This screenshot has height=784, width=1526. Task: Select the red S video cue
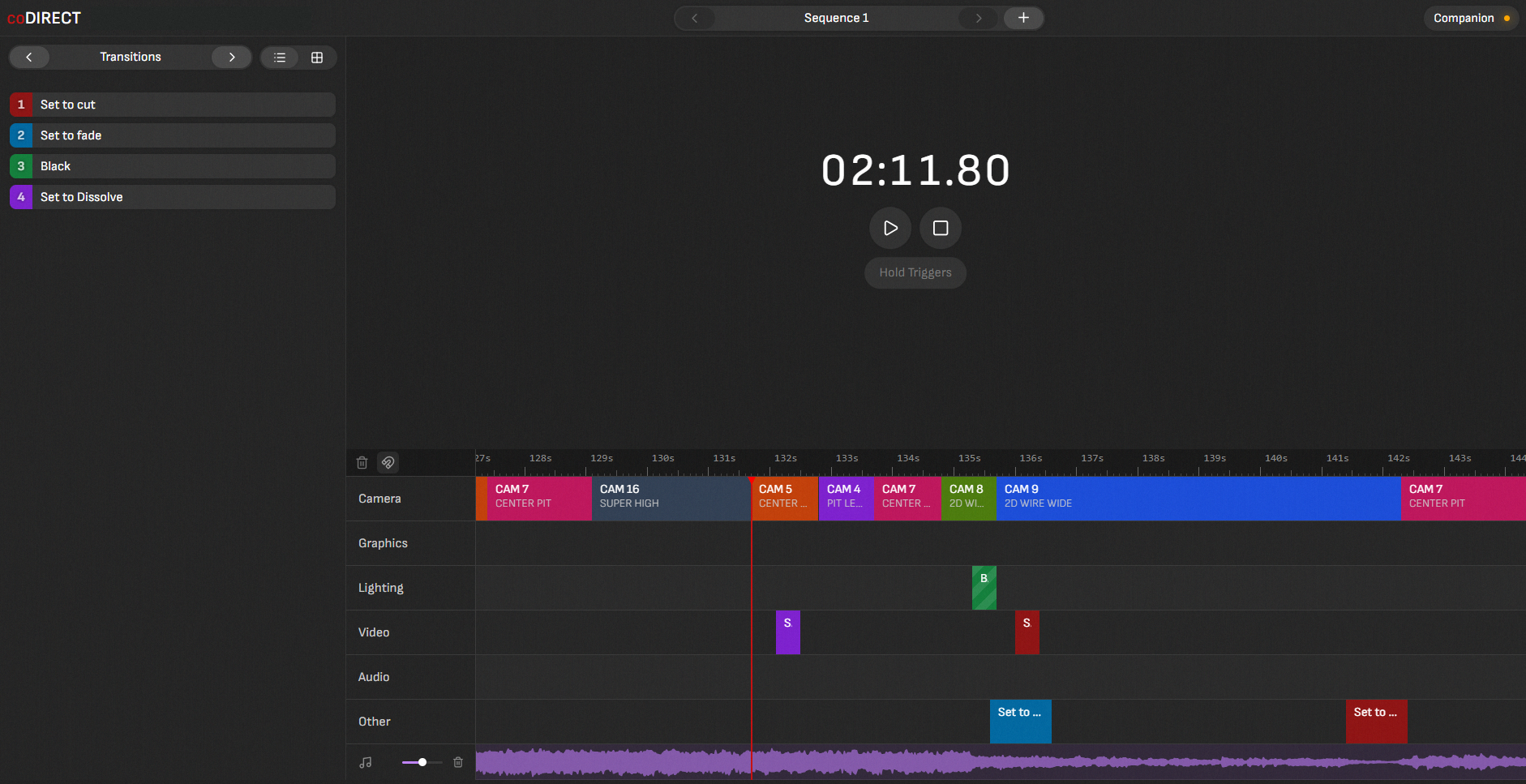pos(1027,632)
